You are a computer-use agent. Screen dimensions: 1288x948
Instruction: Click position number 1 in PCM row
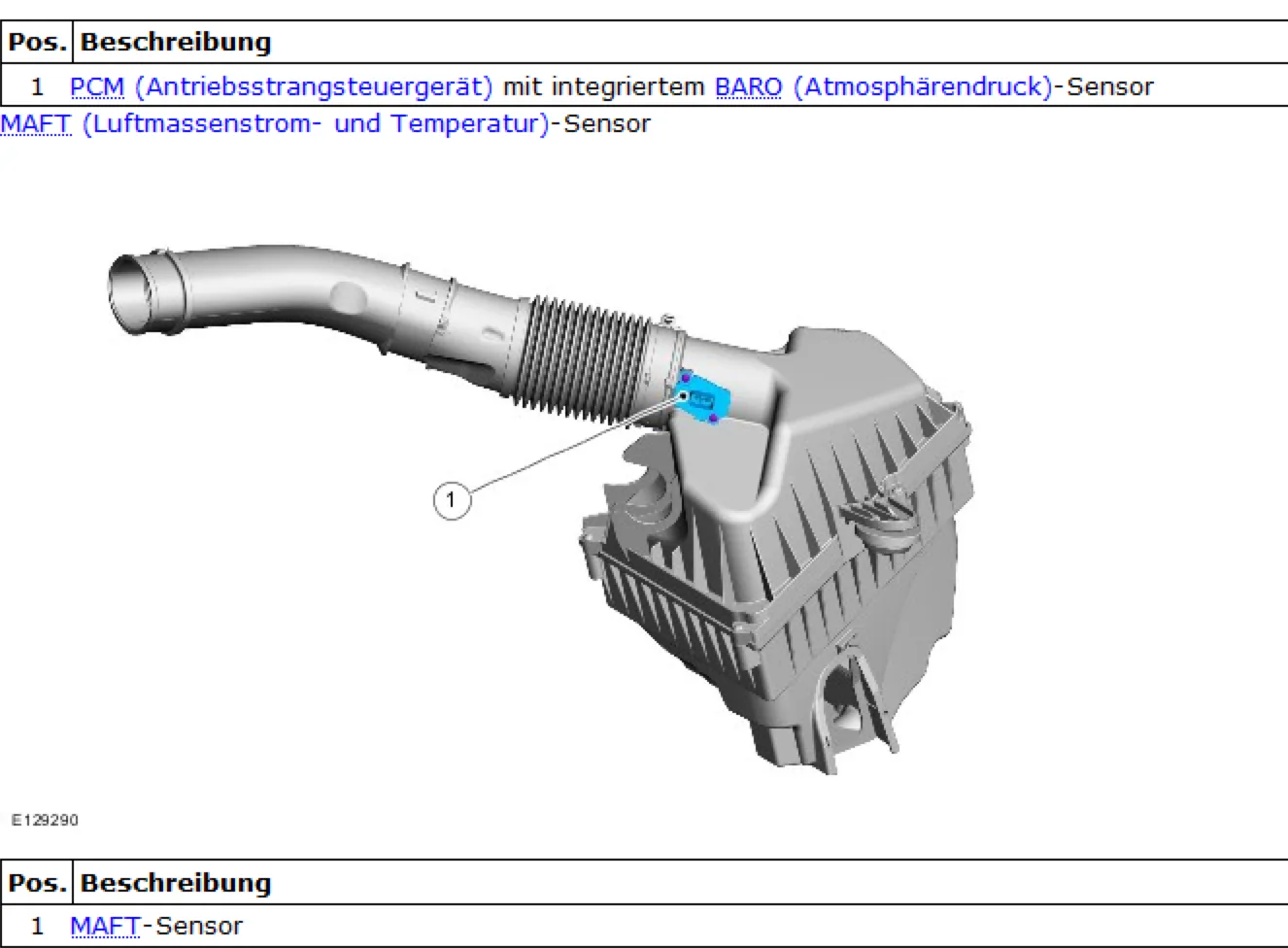37,86
